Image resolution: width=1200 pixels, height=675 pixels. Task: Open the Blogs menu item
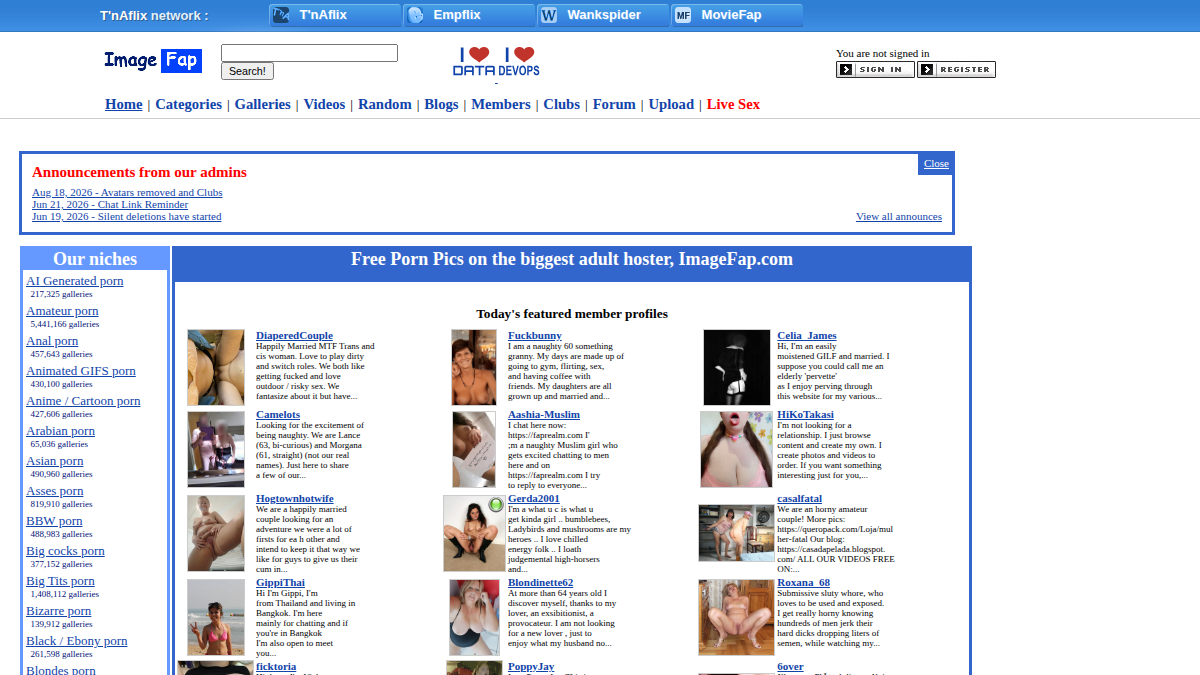coord(441,104)
